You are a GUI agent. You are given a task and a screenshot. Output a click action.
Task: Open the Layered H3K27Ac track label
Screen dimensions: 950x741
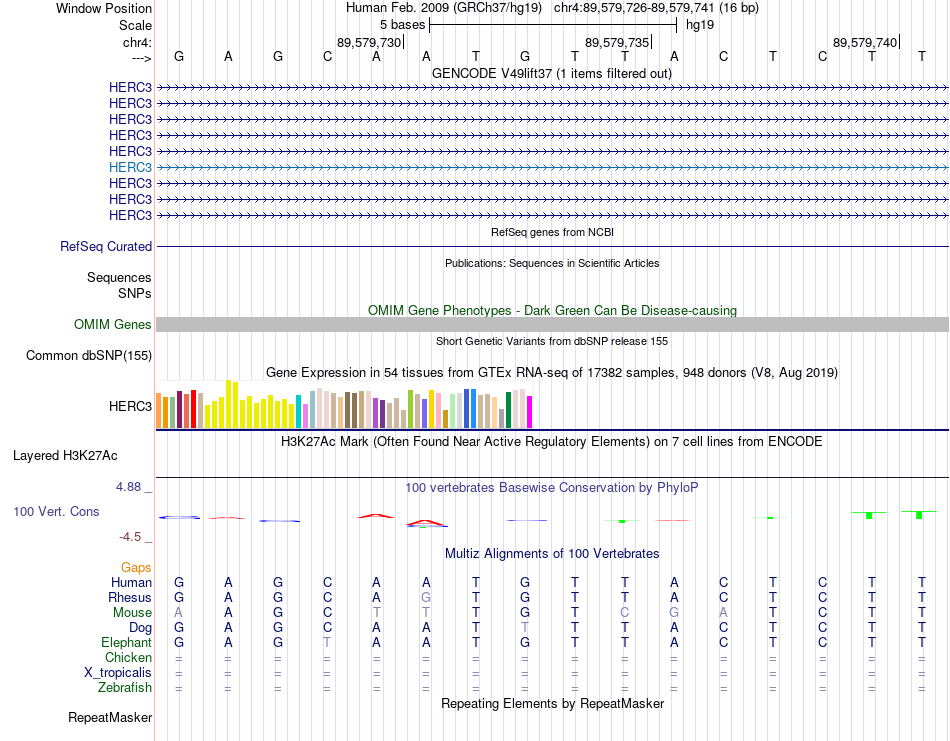pos(65,456)
